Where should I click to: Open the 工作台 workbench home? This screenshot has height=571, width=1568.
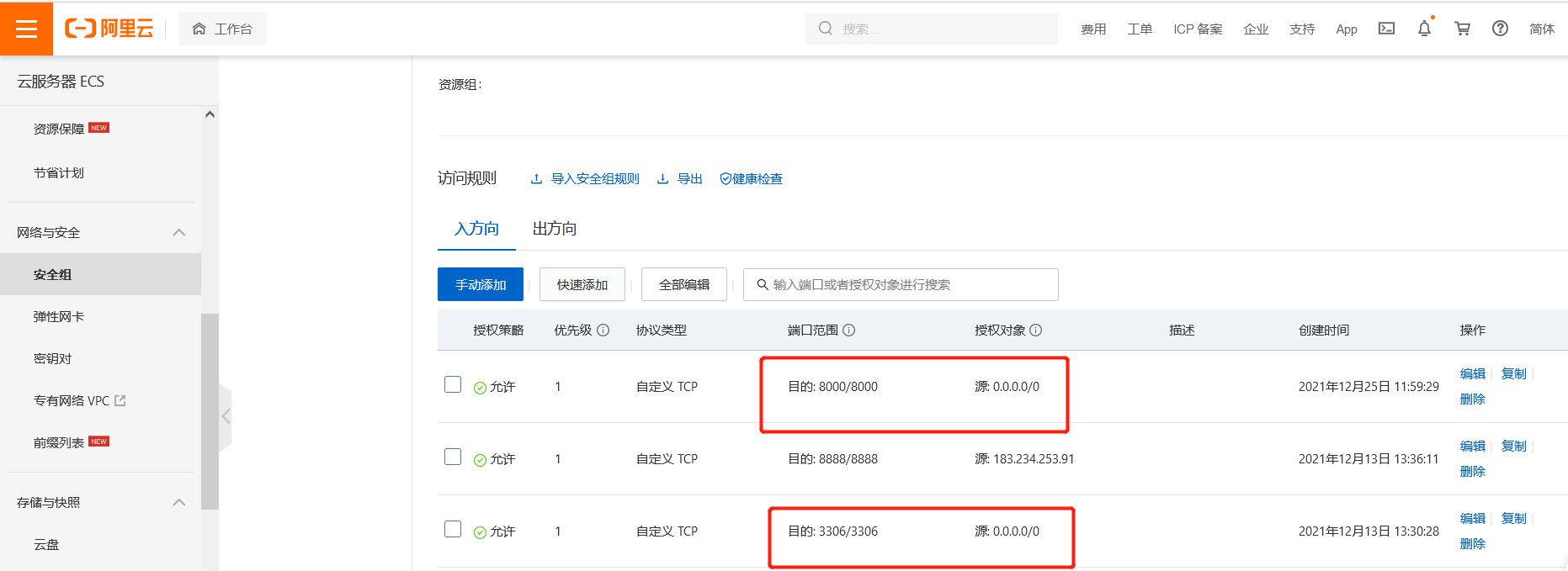point(222,29)
